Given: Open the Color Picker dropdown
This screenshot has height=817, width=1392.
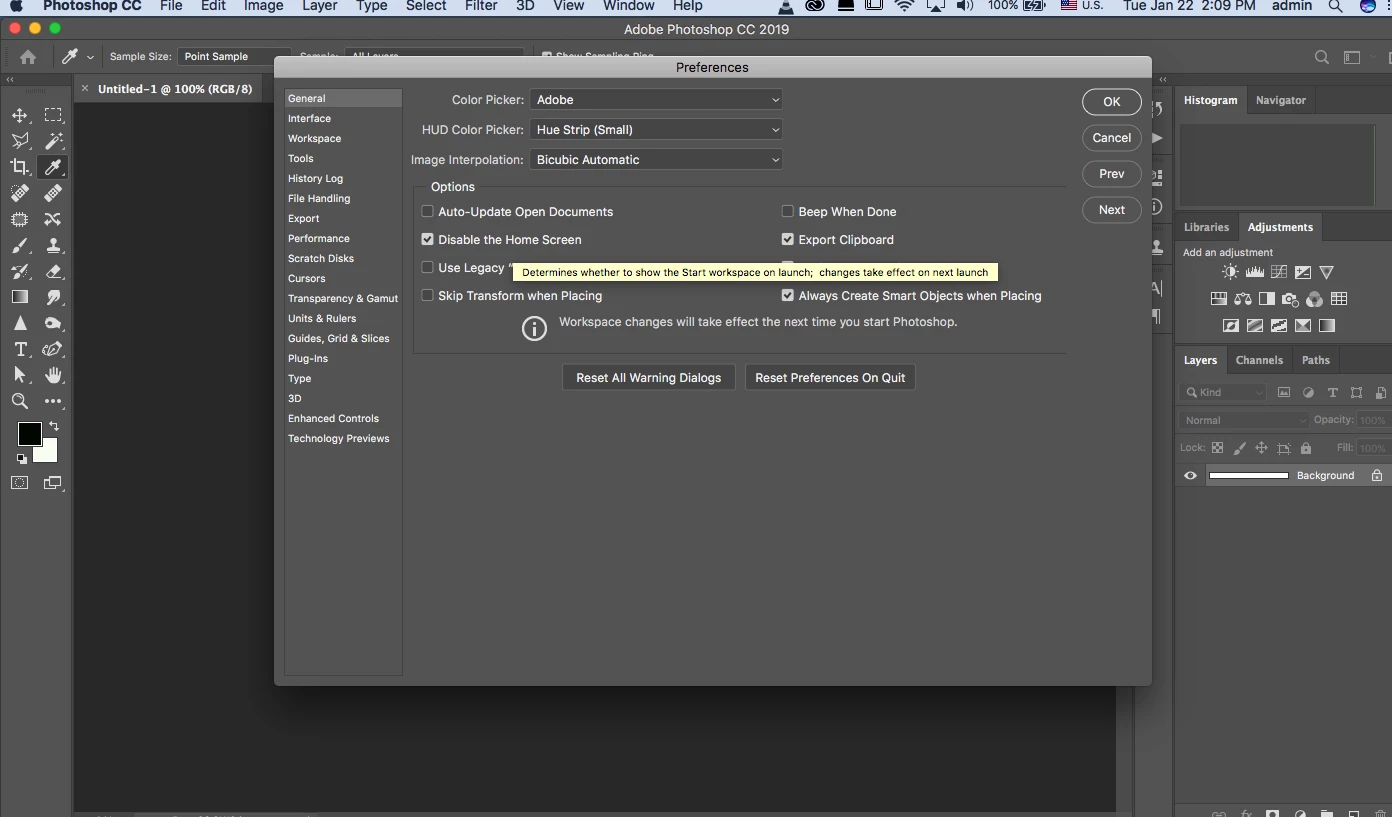Looking at the screenshot, I should 656,99.
